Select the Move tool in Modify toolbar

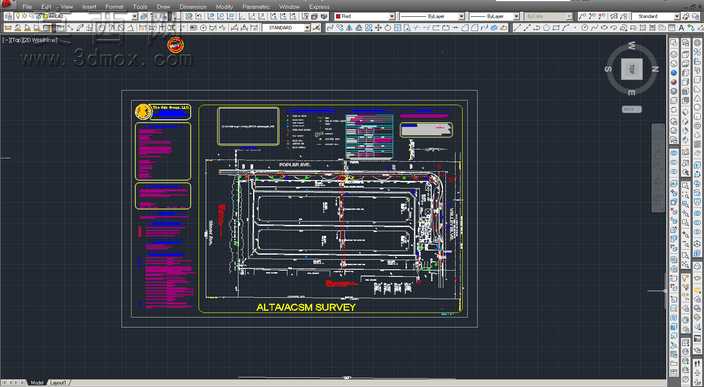[x=378, y=28]
